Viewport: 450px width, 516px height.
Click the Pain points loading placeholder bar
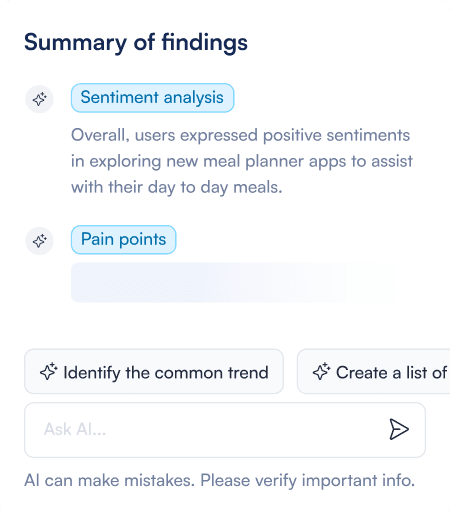tap(233, 282)
